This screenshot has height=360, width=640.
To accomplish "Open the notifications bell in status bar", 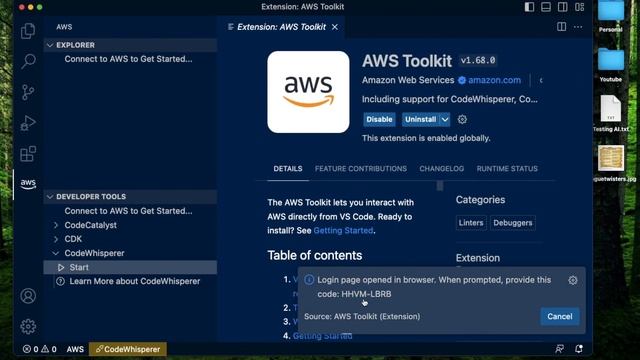I will pyautogui.click(x=579, y=349).
